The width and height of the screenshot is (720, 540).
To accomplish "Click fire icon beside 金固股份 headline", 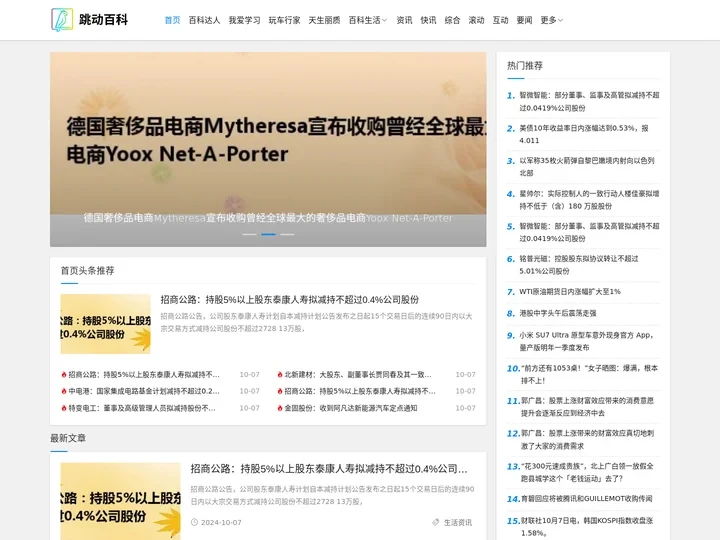I will point(280,408).
